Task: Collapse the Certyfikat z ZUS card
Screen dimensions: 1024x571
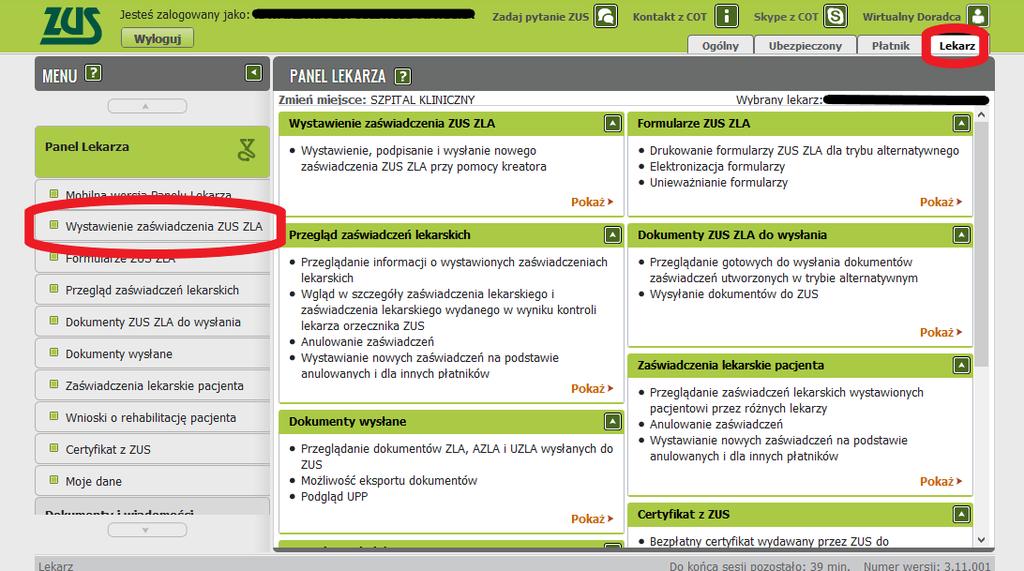Action: click(961, 515)
